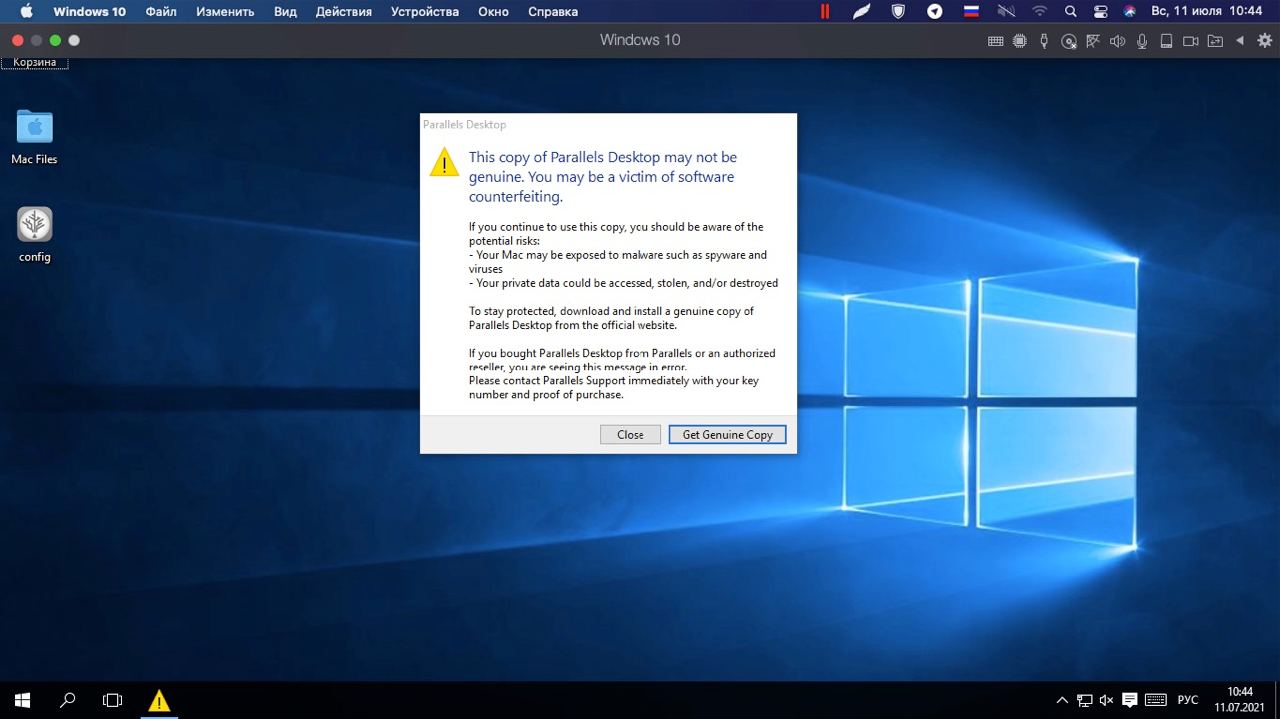Open macOS Control Center
Viewport: 1280px width, 719px height.
(x=1101, y=12)
